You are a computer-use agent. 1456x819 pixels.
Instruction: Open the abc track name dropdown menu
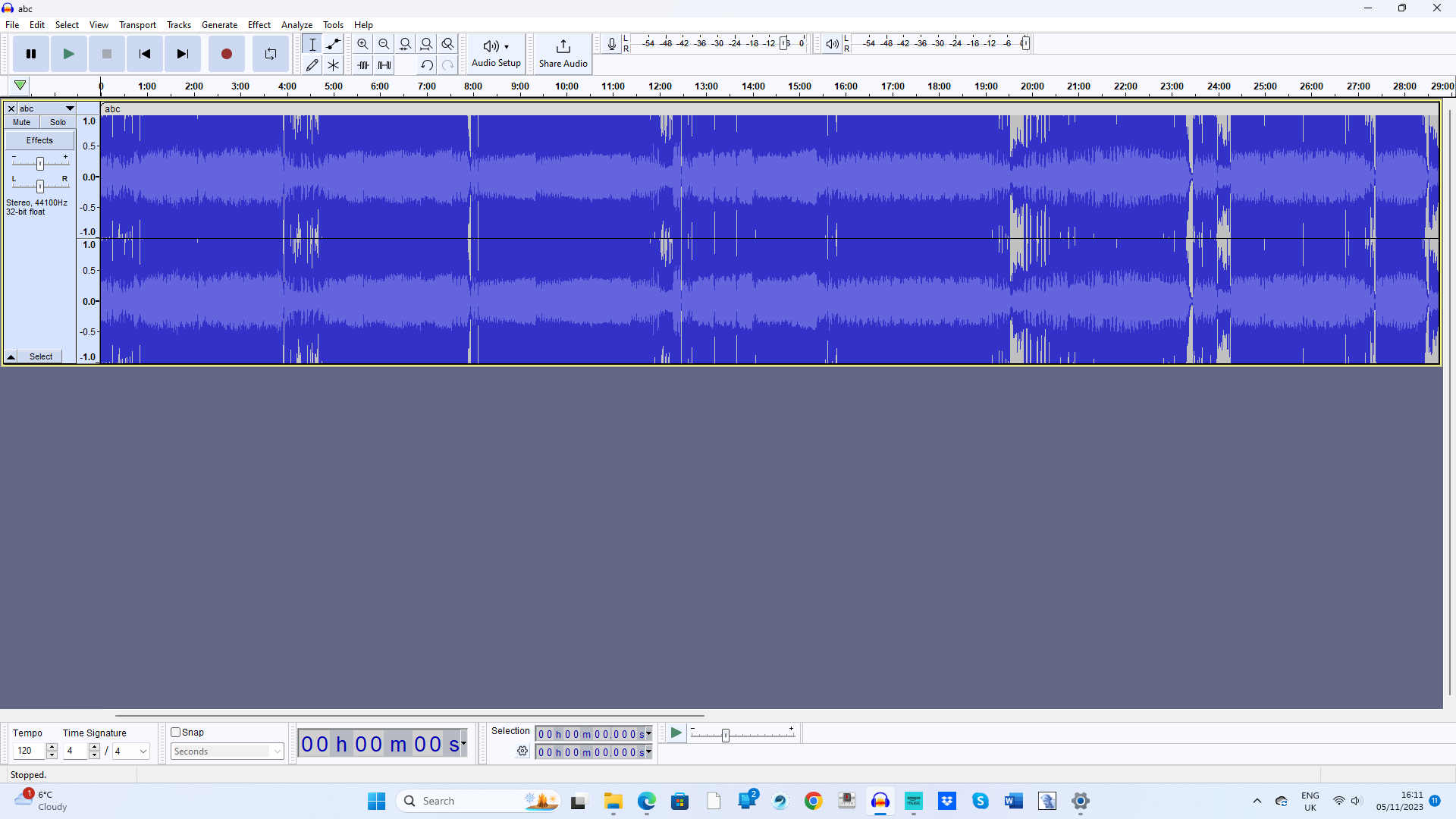pyautogui.click(x=69, y=108)
